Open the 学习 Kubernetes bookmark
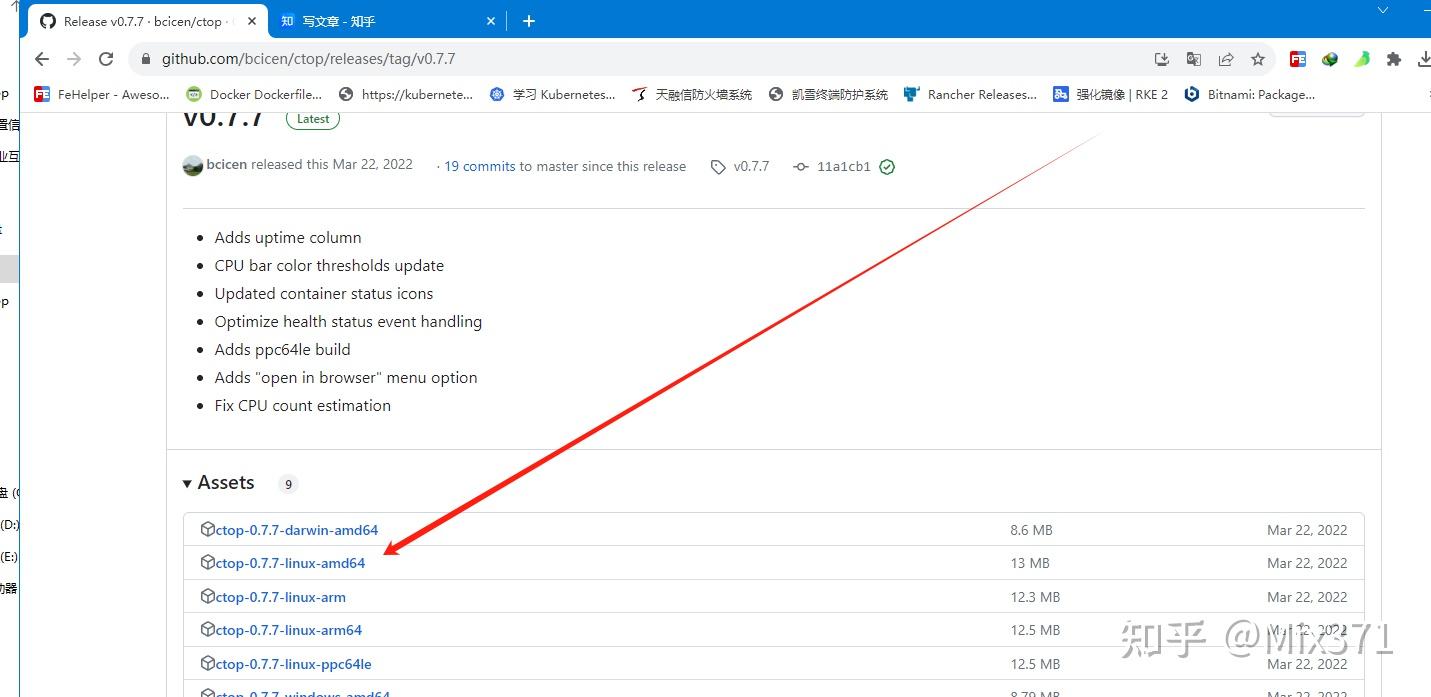Viewport: 1431px width, 697px height. (552, 94)
